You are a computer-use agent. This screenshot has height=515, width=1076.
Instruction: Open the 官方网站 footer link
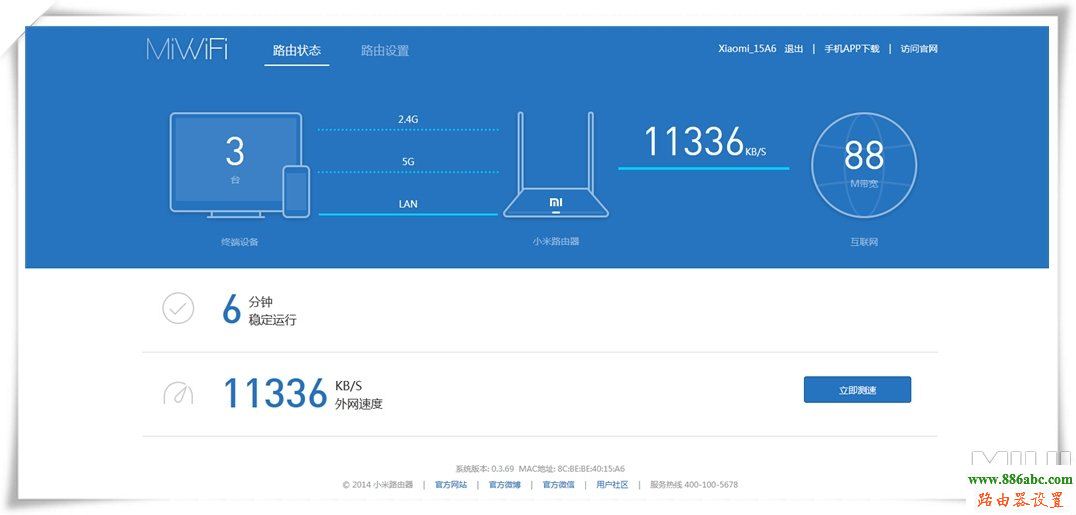pos(450,485)
